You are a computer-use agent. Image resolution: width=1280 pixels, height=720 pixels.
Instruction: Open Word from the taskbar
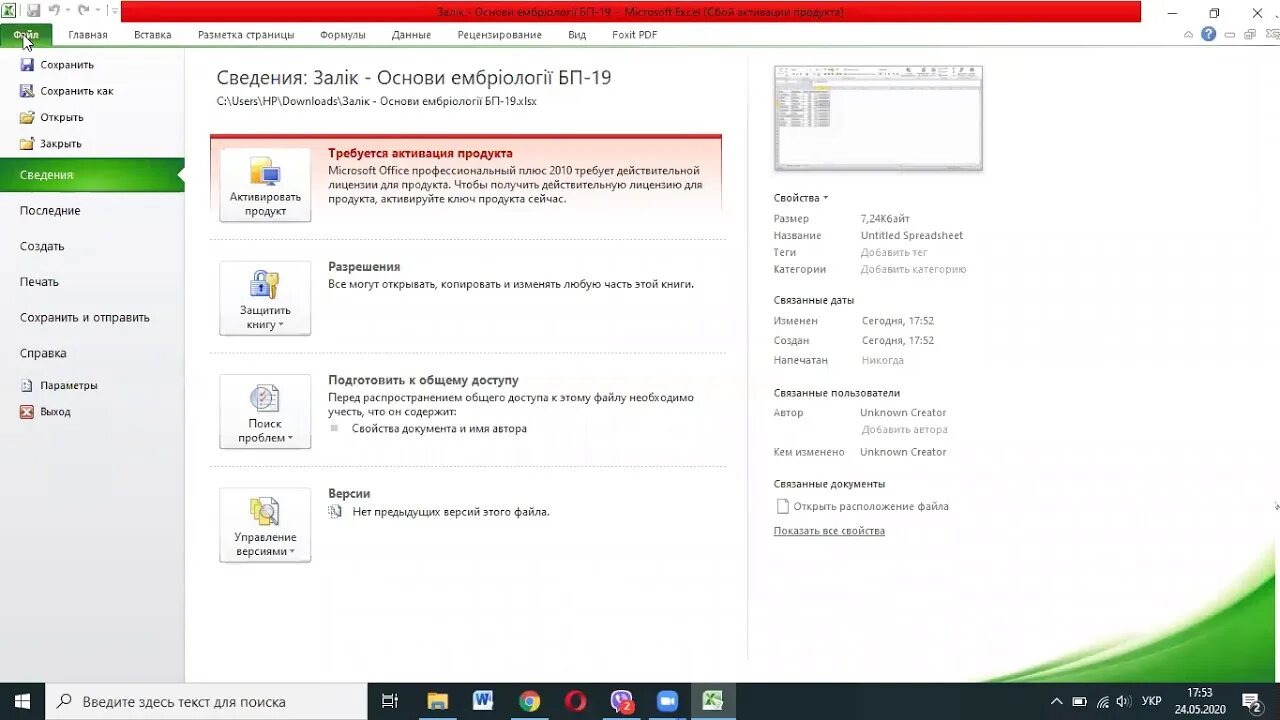(483, 701)
